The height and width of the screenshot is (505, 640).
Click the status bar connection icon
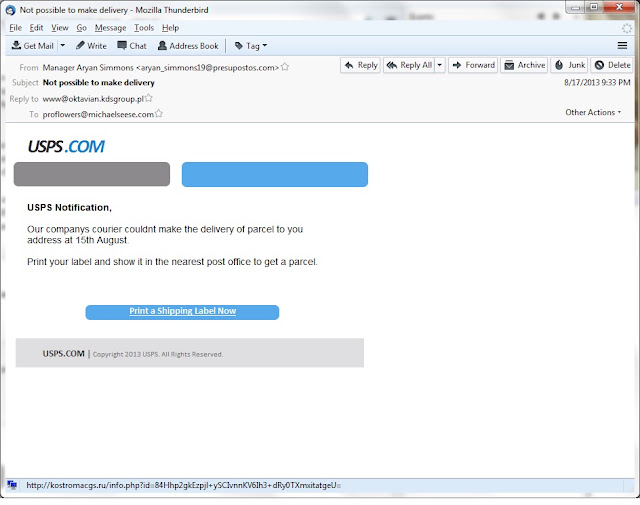click(x=12, y=485)
